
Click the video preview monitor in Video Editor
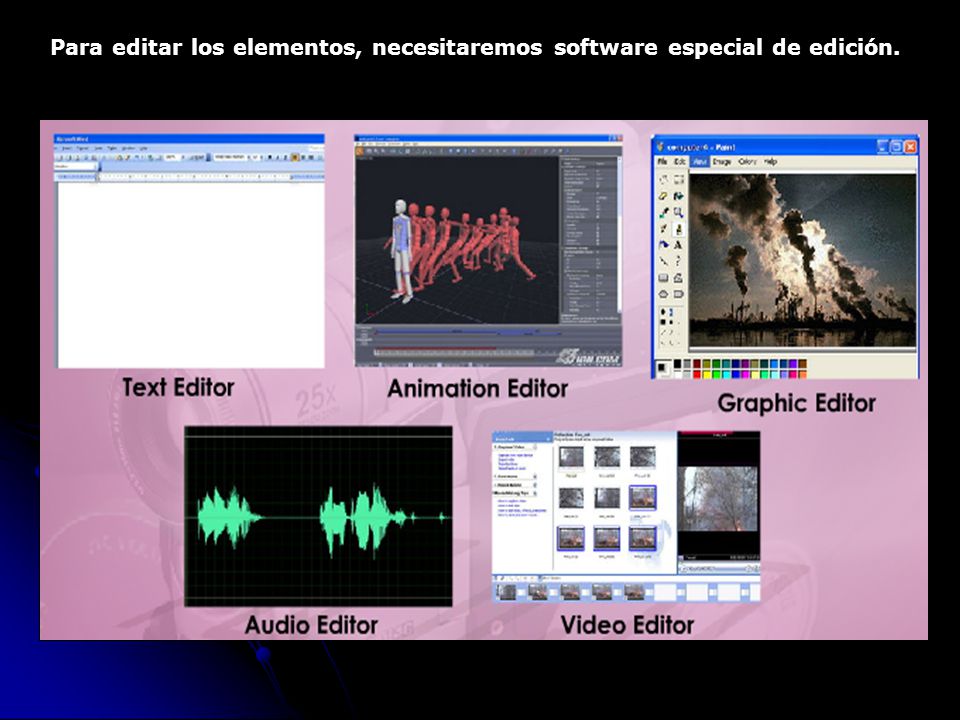(x=719, y=496)
